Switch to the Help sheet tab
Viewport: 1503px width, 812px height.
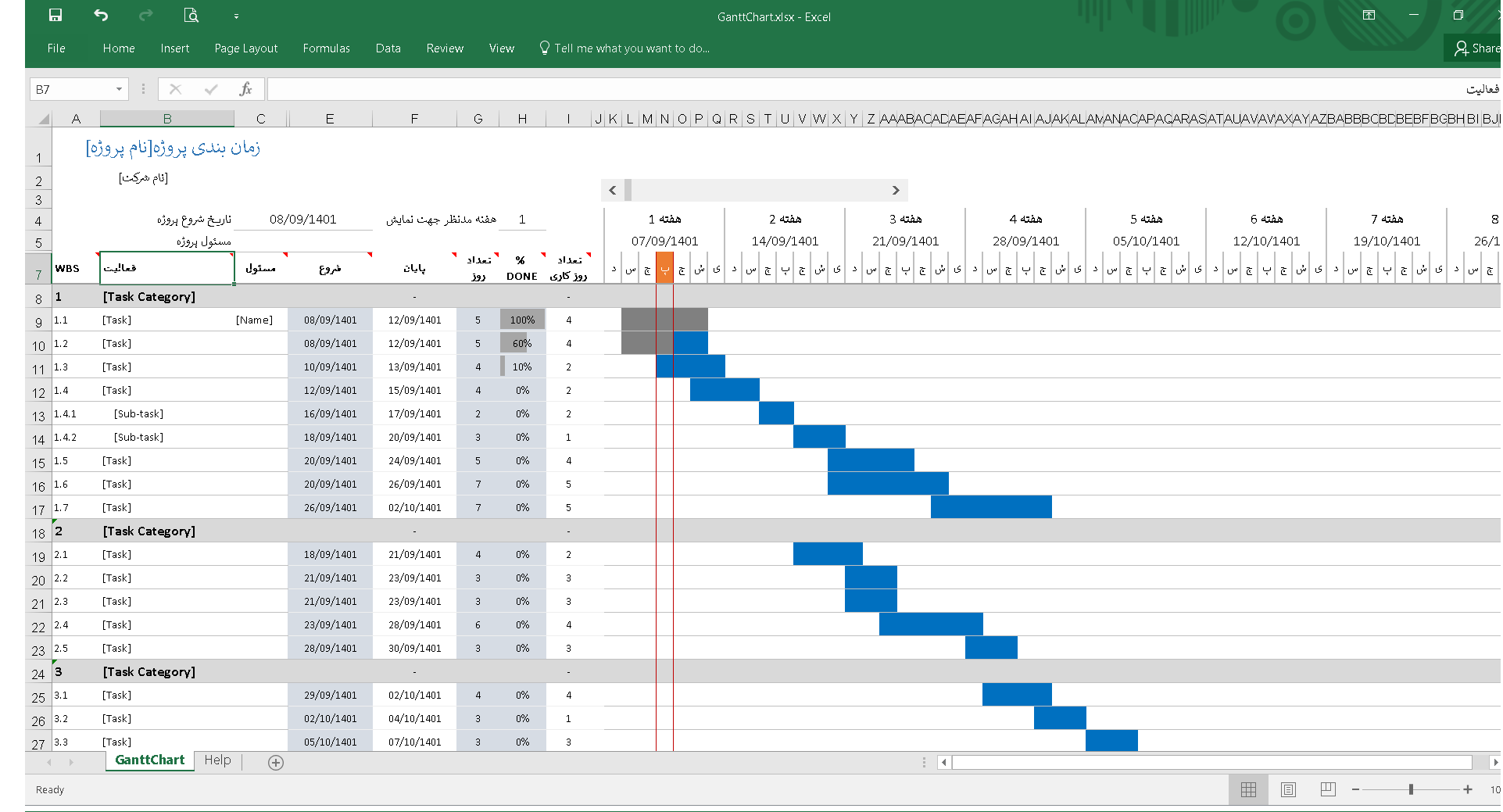coord(217,760)
